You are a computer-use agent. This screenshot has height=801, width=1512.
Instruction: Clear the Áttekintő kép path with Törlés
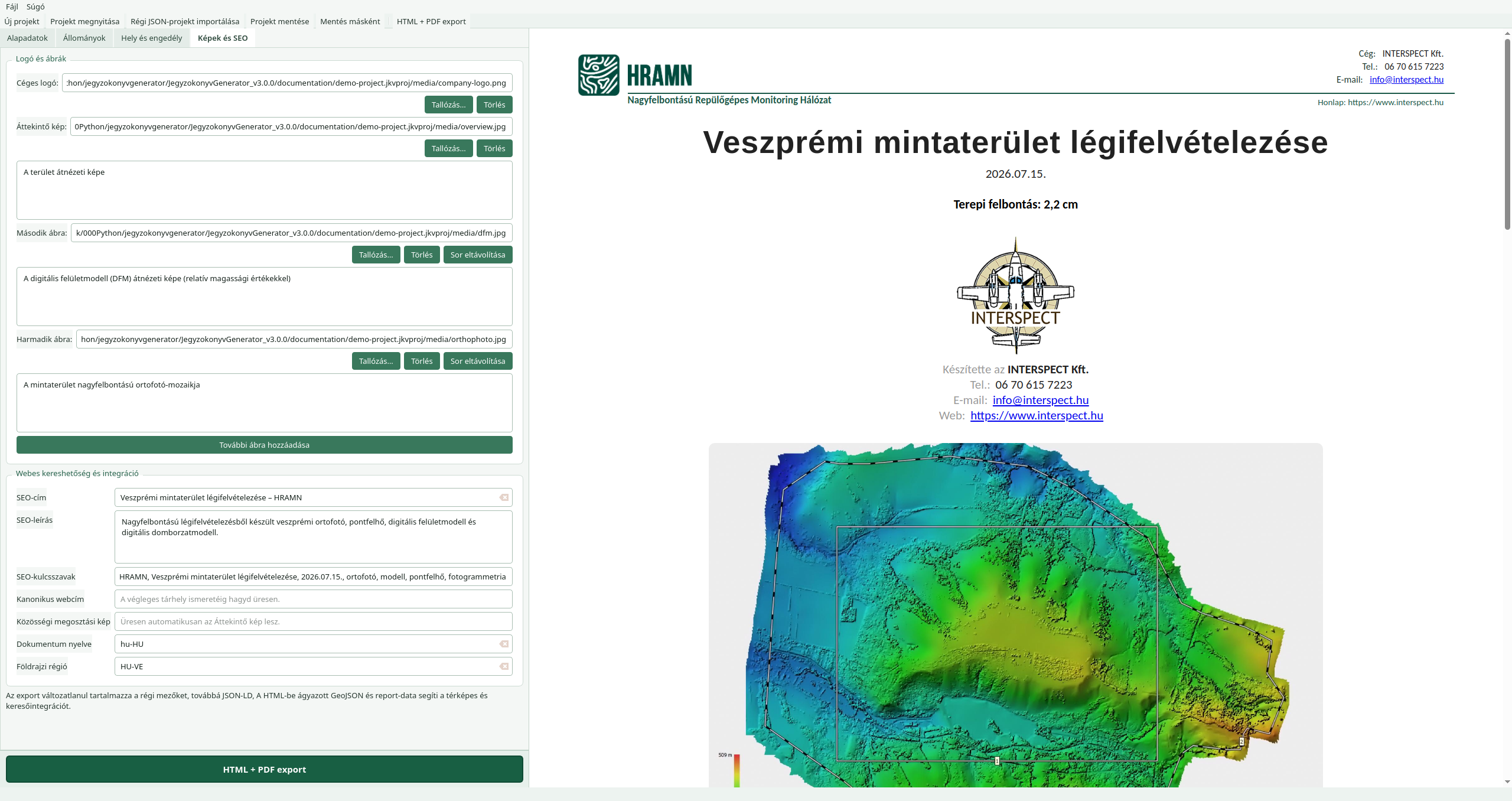pyautogui.click(x=494, y=148)
